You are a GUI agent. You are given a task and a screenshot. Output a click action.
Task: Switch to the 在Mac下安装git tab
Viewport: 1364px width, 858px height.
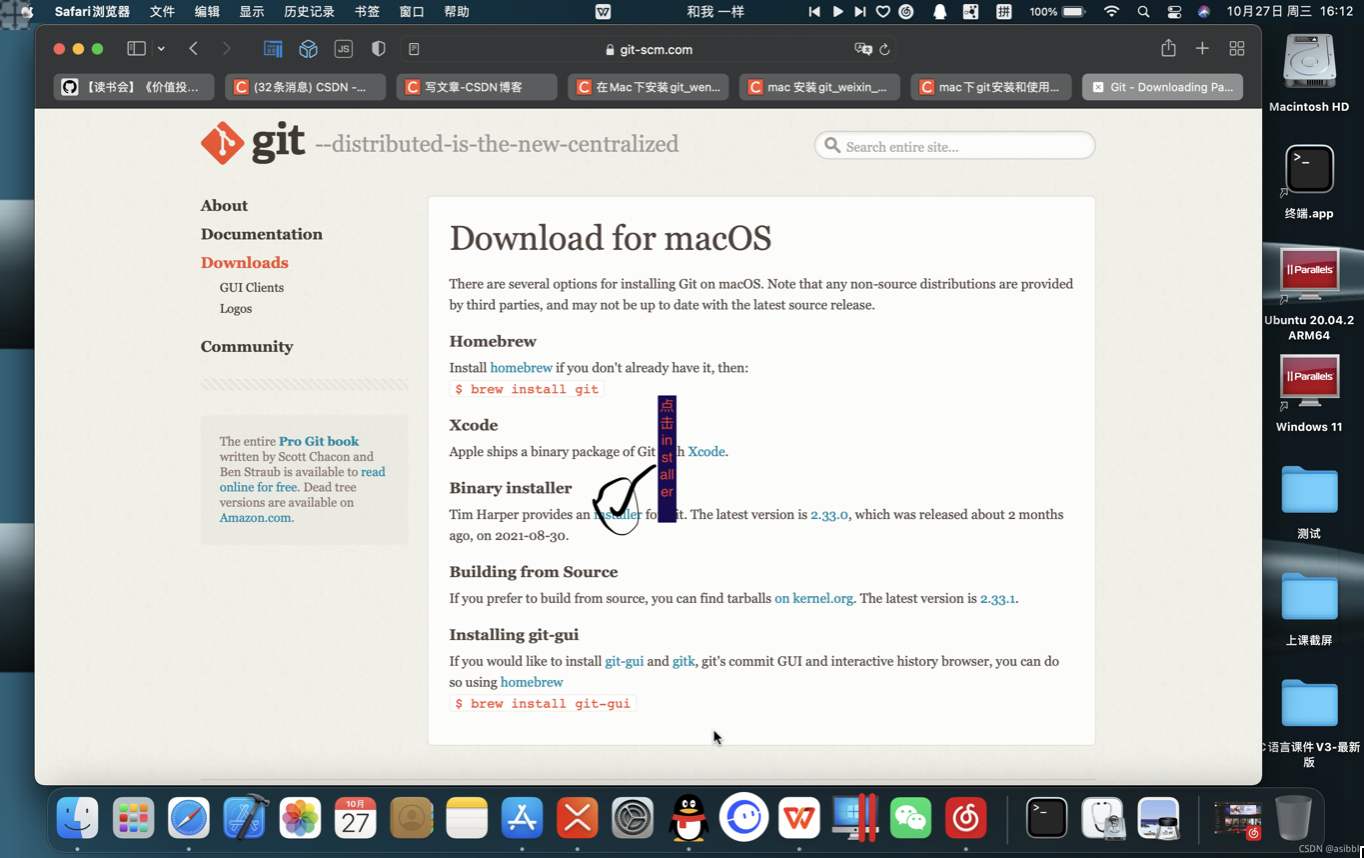pos(648,87)
